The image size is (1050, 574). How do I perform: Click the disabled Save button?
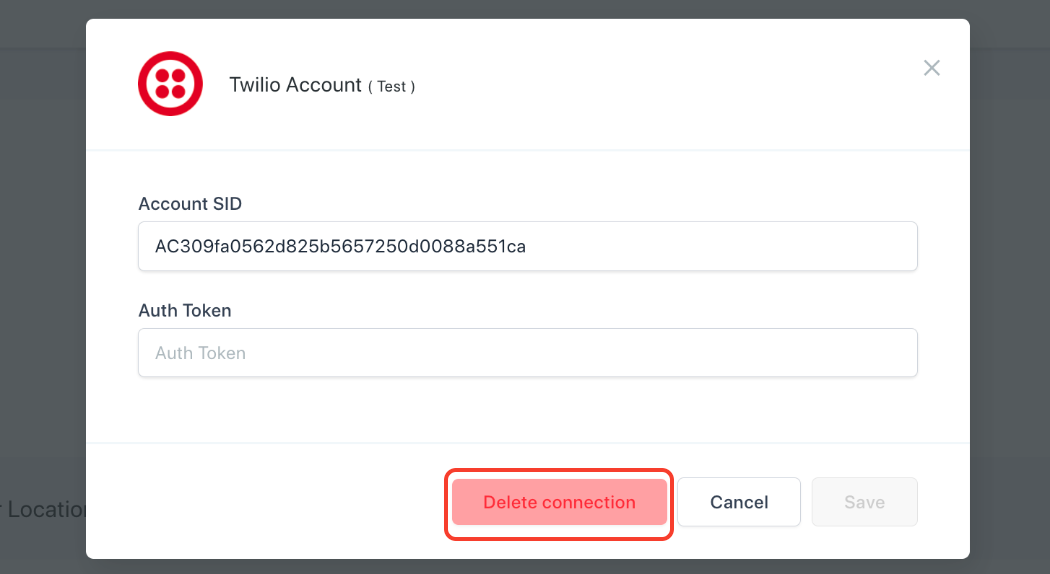(x=864, y=502)
